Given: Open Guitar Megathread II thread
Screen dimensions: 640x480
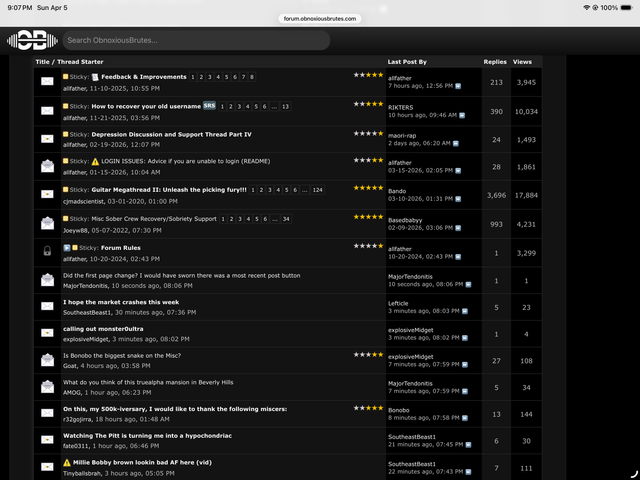Looking at the screenshot, I should [169, 190].
